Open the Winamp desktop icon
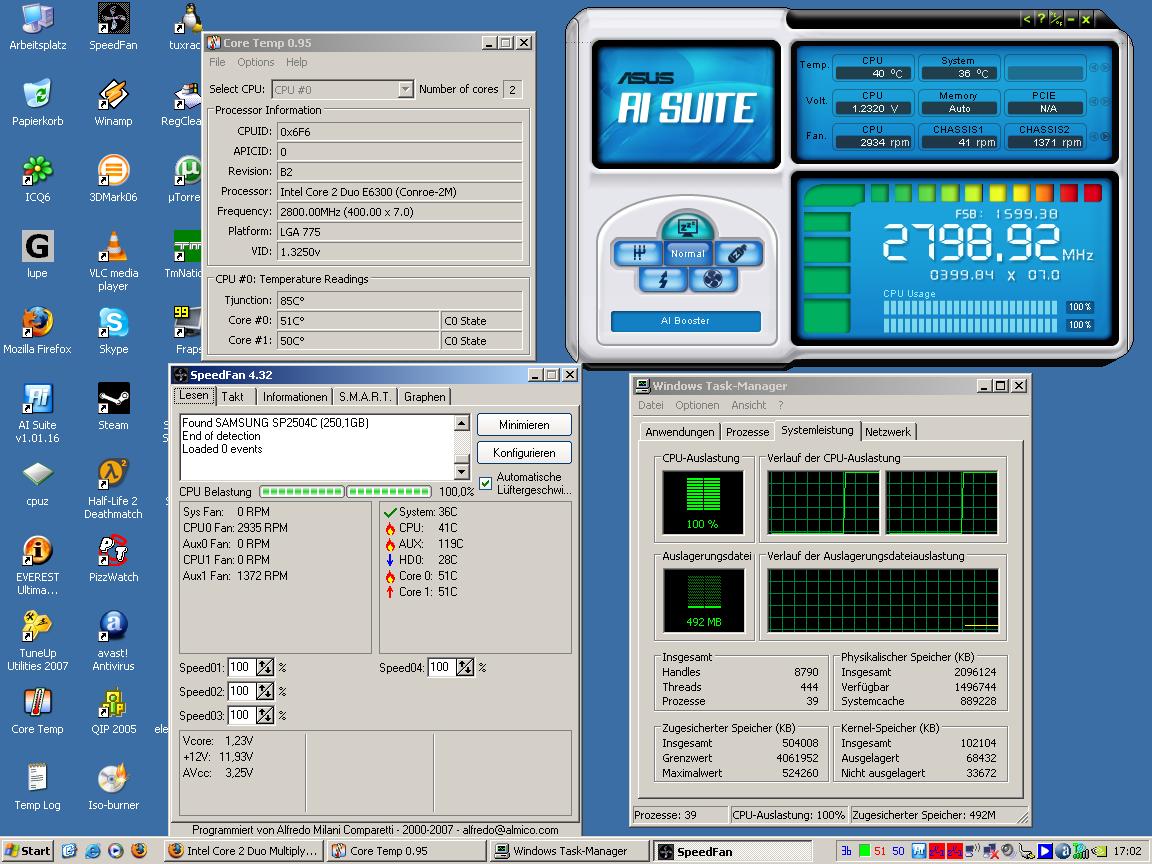The width and height of the screenshot is (1152, 864). pos(113,103)
